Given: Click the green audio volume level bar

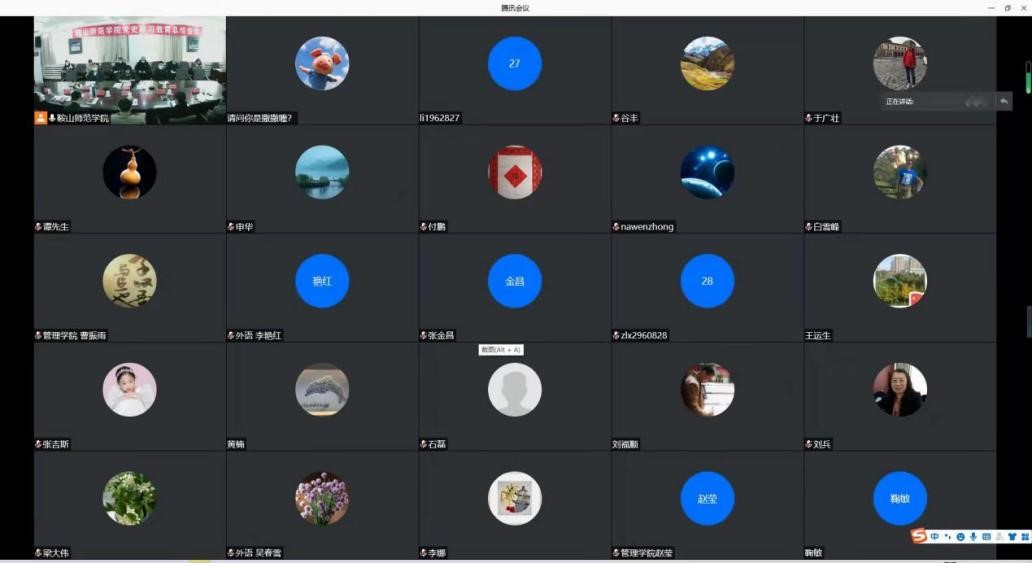Looking at the screenshot, I should [1027, 77].
